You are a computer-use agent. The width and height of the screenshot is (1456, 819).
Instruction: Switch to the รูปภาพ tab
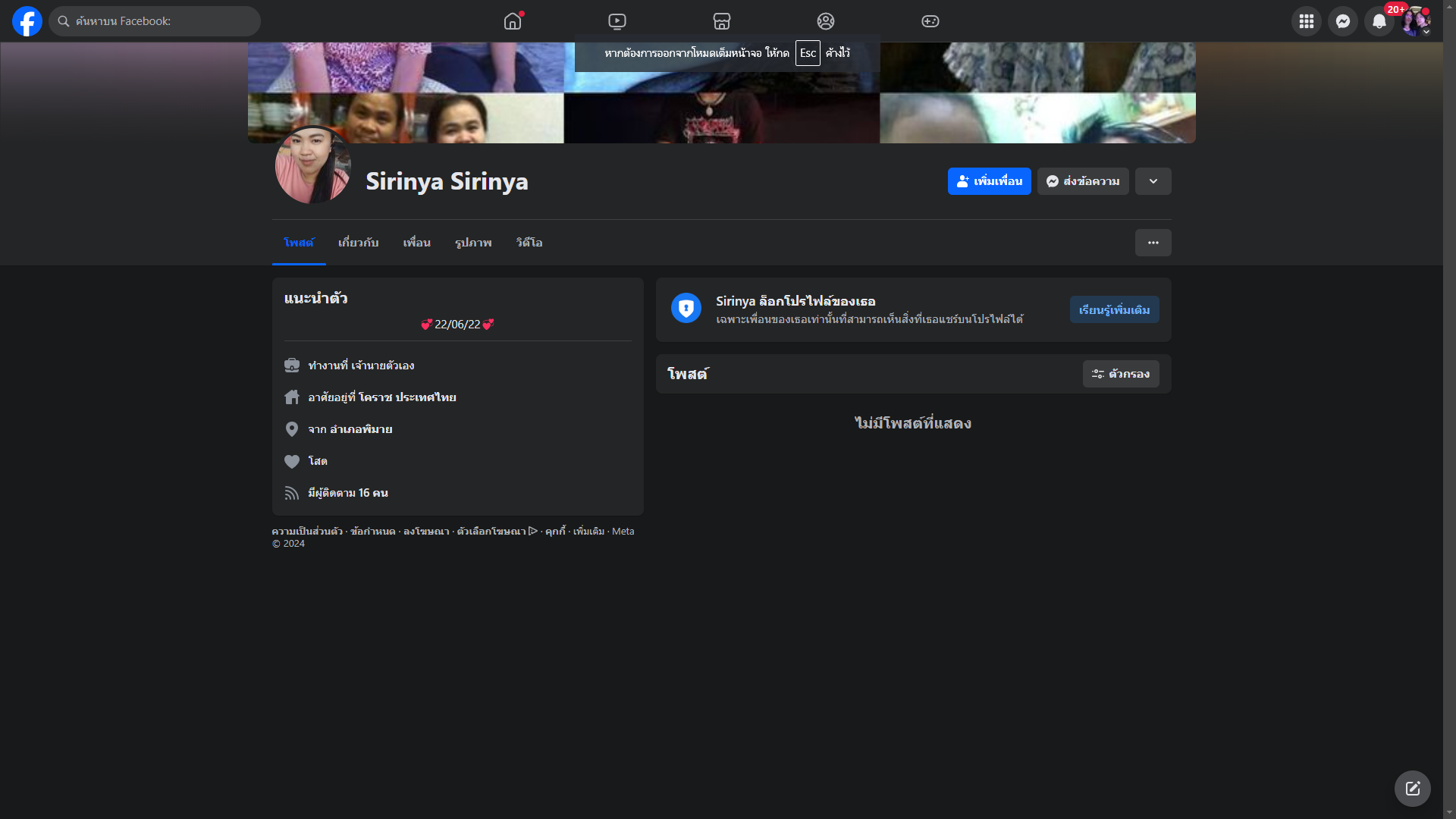coord(473,243)
